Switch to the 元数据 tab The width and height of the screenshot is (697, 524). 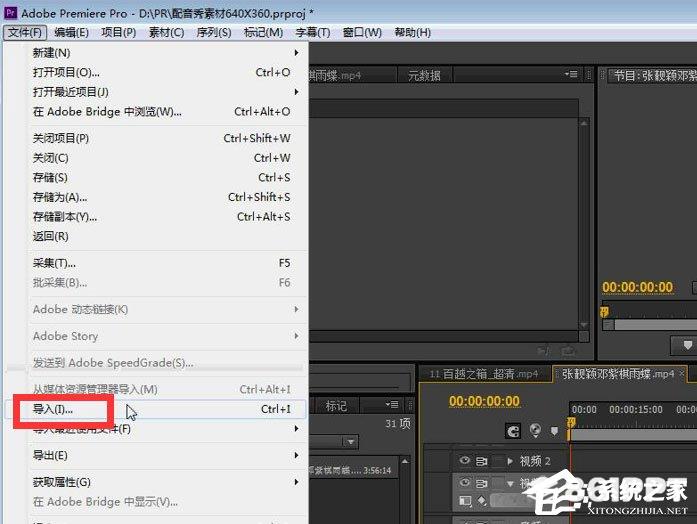[x=424, y=75]
